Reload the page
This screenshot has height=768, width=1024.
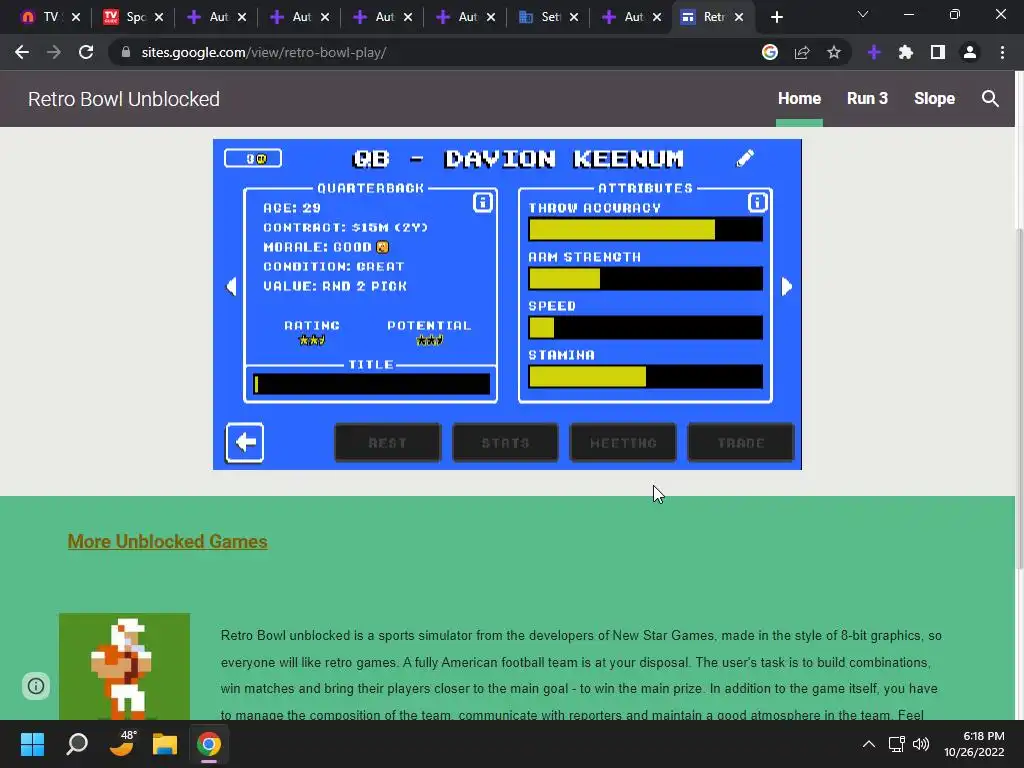pos(86,52)
